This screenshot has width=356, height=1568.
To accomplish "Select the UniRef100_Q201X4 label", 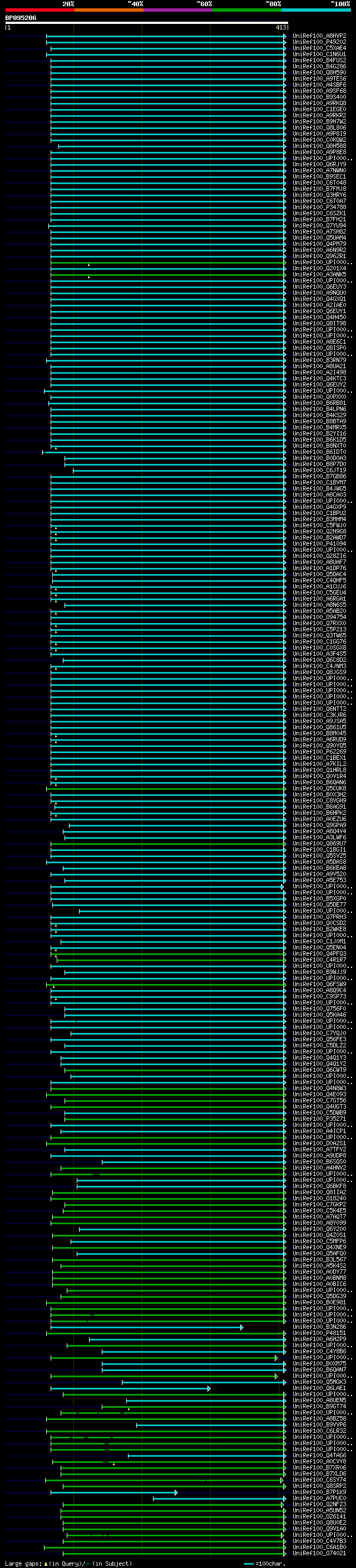I will click(x=319, y=269).
